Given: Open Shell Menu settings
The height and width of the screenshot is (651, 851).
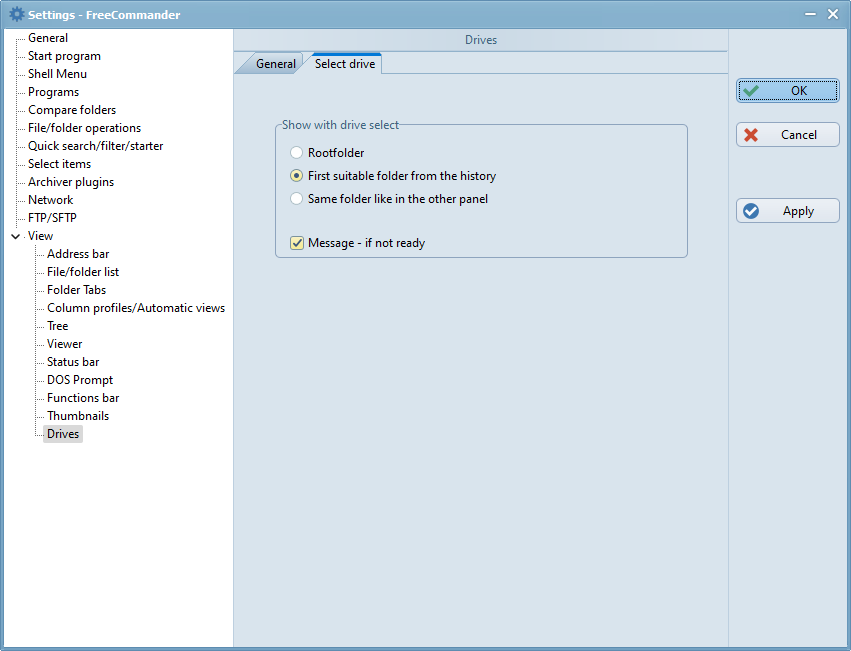Looking at the screenshot, I should tap(57, 74).
